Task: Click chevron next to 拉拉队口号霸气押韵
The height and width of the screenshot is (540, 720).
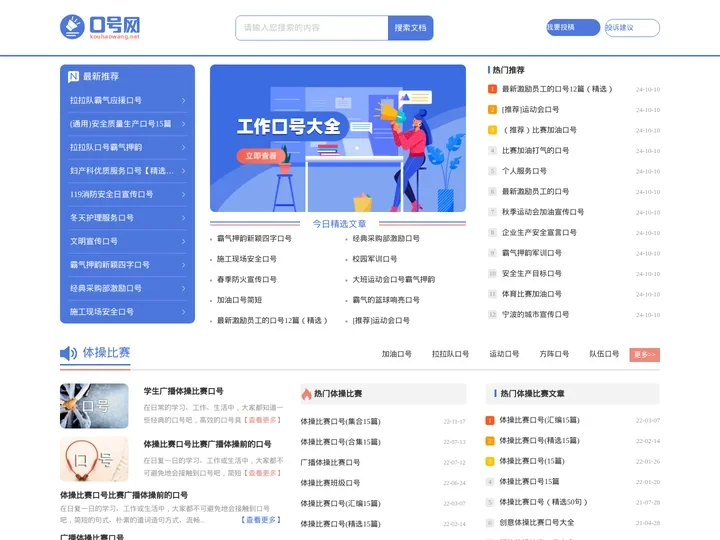Action: pos(183,147)
